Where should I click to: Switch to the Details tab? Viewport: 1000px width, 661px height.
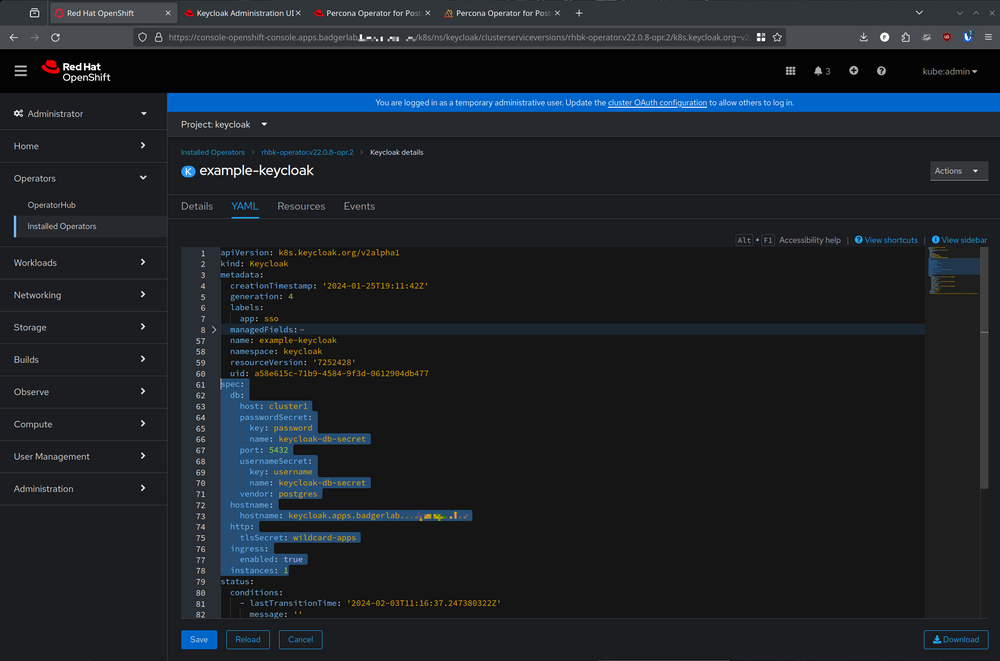tap(197, 206)
